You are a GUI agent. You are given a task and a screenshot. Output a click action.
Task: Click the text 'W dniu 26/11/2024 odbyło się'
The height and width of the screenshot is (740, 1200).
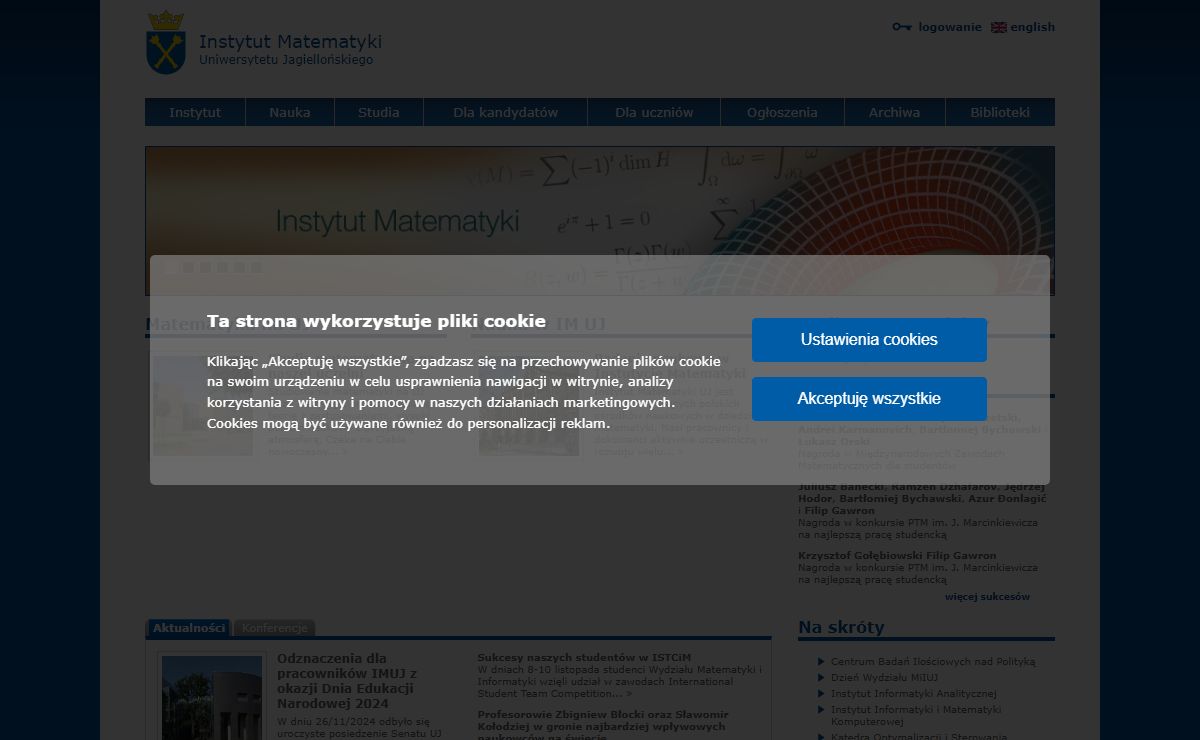[353, 721]
